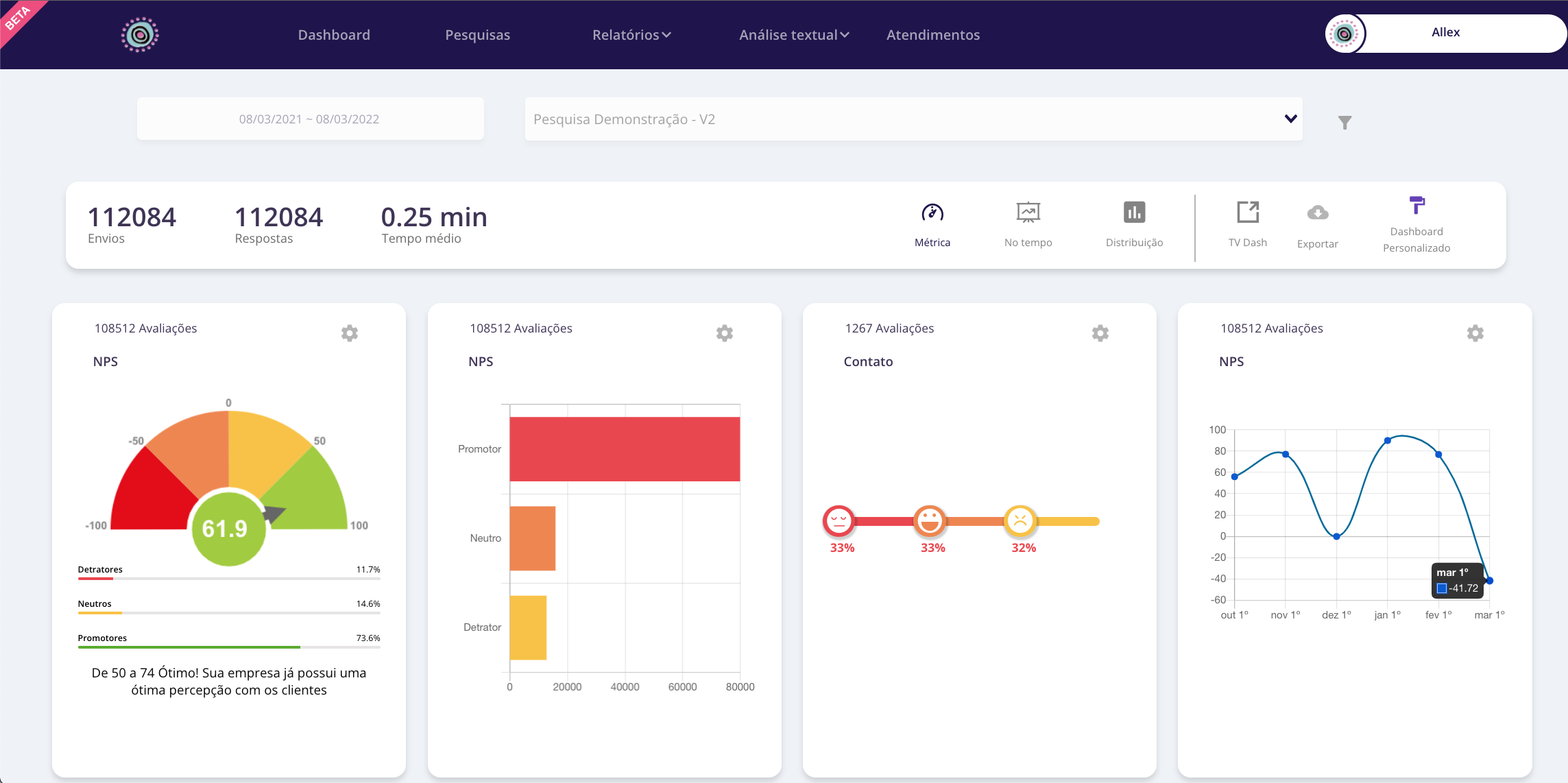Select the angry face emoji on Contato scale
Screen dimensions: 1568x783
(x=1022, y=522)
